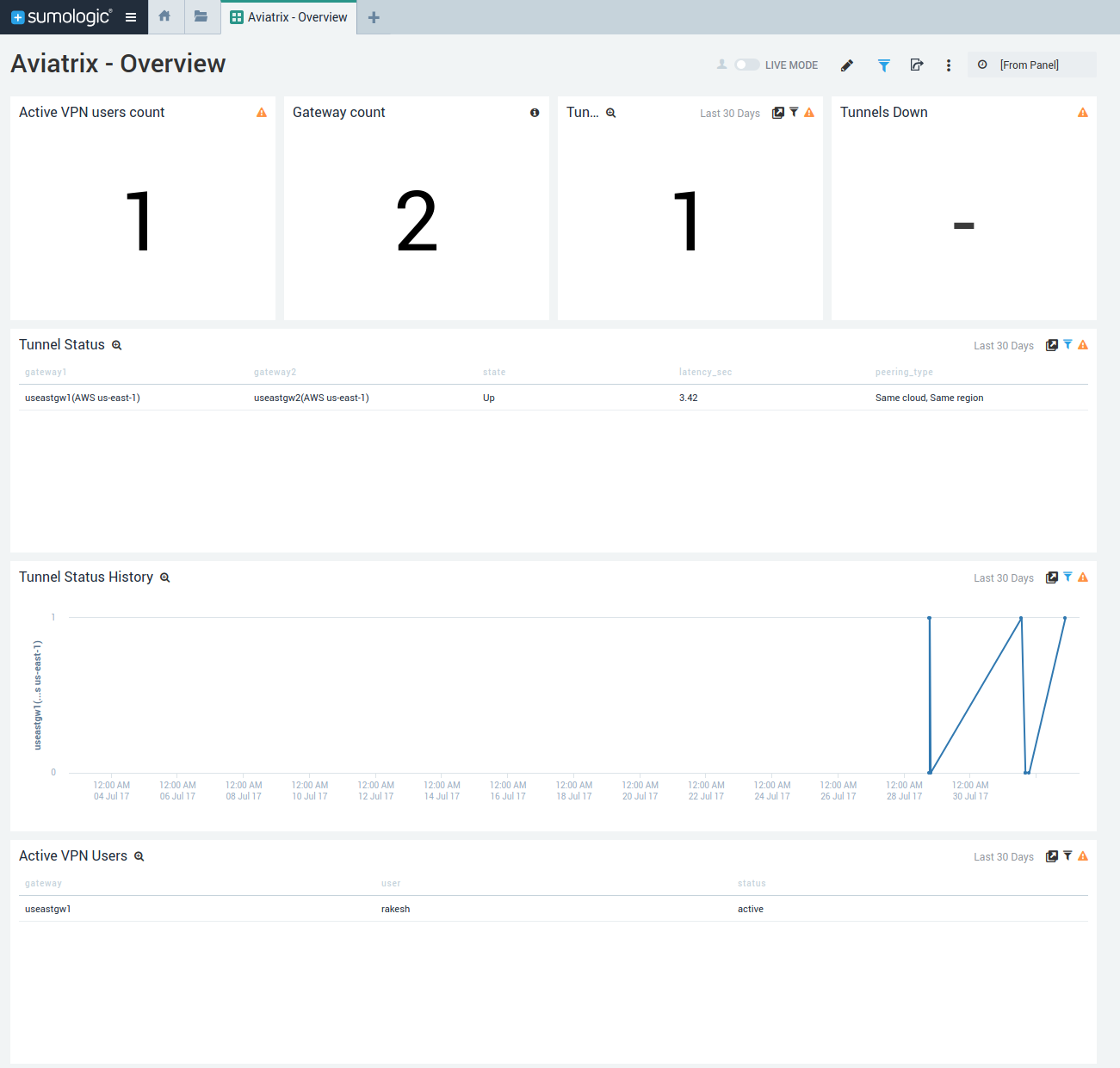Viewport: 1120px width, 1068px height.
Task: Click the Same cloud, Same region cell
Action: click(x=929, y=398)
